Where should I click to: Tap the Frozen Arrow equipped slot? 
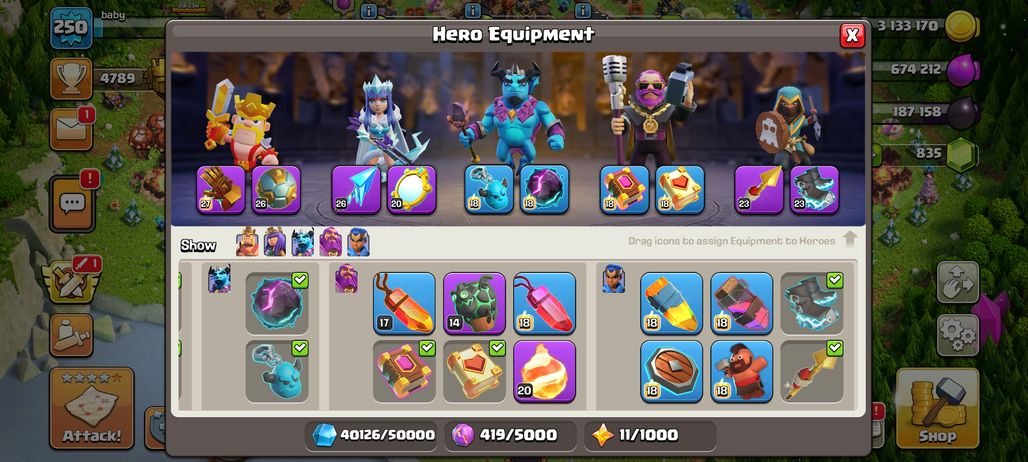click(x=356, y=189)
